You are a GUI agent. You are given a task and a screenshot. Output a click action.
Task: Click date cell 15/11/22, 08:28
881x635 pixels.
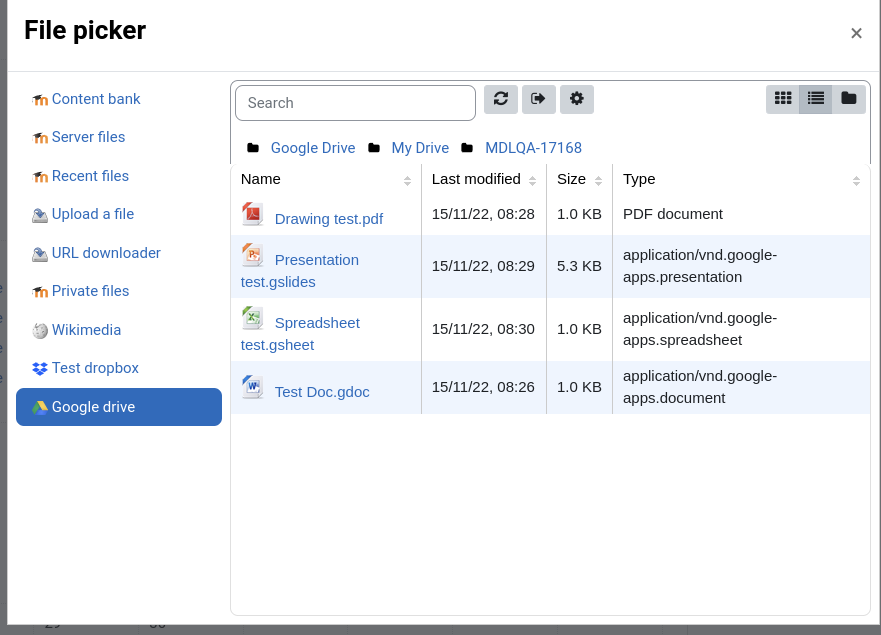pos(483,214)
